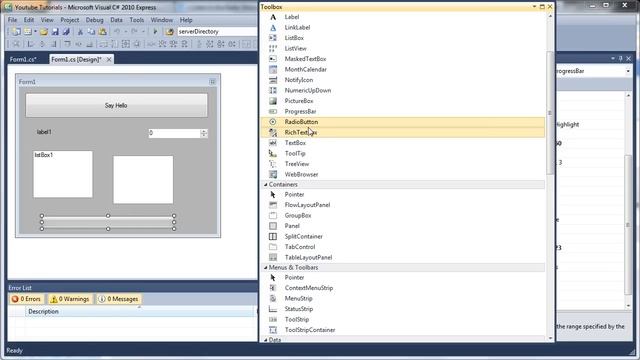Choose the TabControl container
This screenshot has width=640, height=360.
point(300,247)
